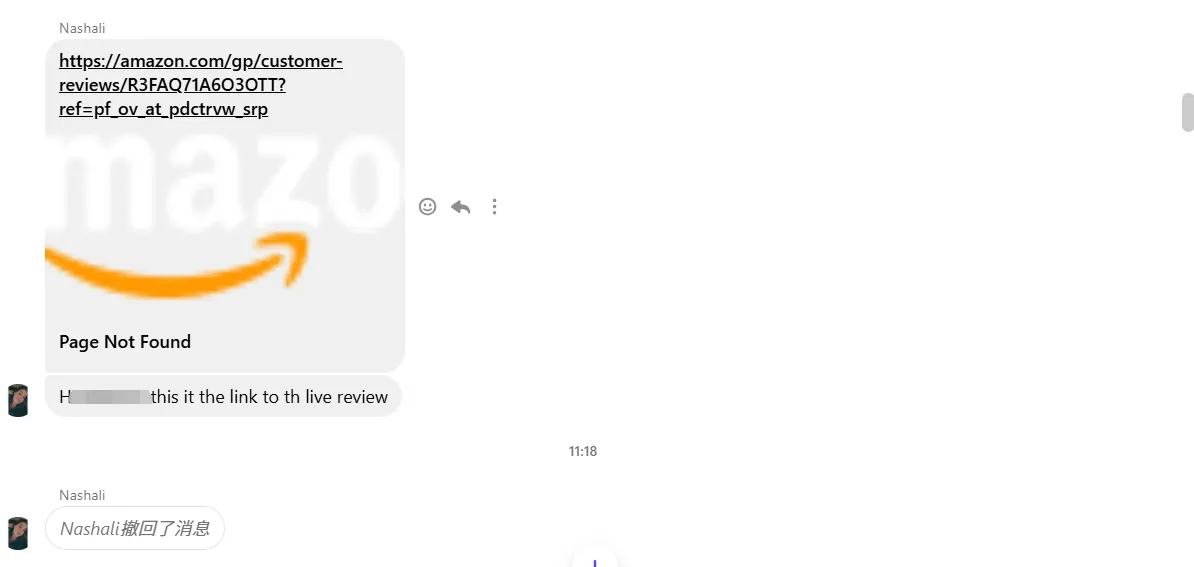The height and width of the screenshot is (567, 1194).
Task: Click avatar beside the recalled message
Action: [x=18, y=533]
